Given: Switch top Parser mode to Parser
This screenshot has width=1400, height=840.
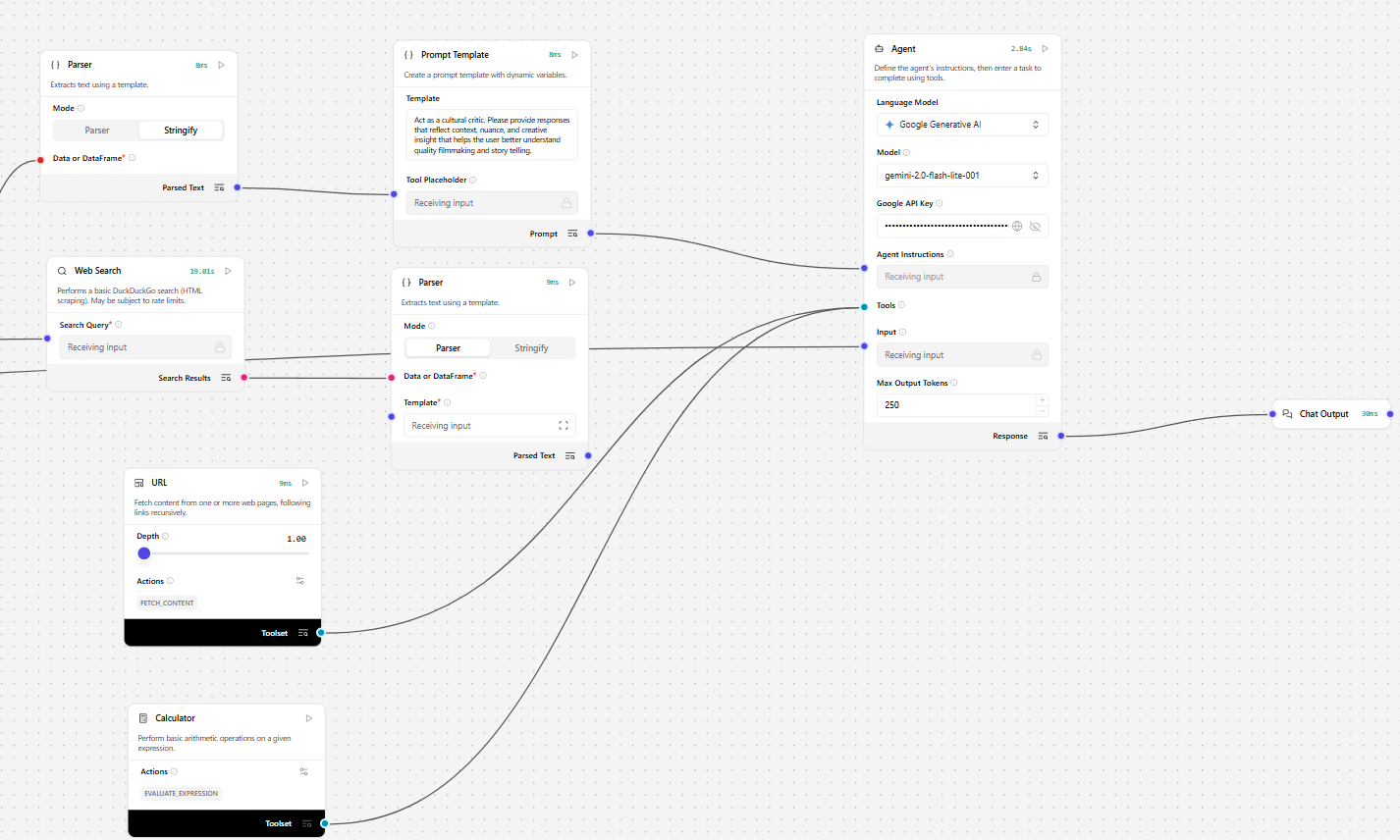Looking at the screenshot, I should click(x=97, y=131).
